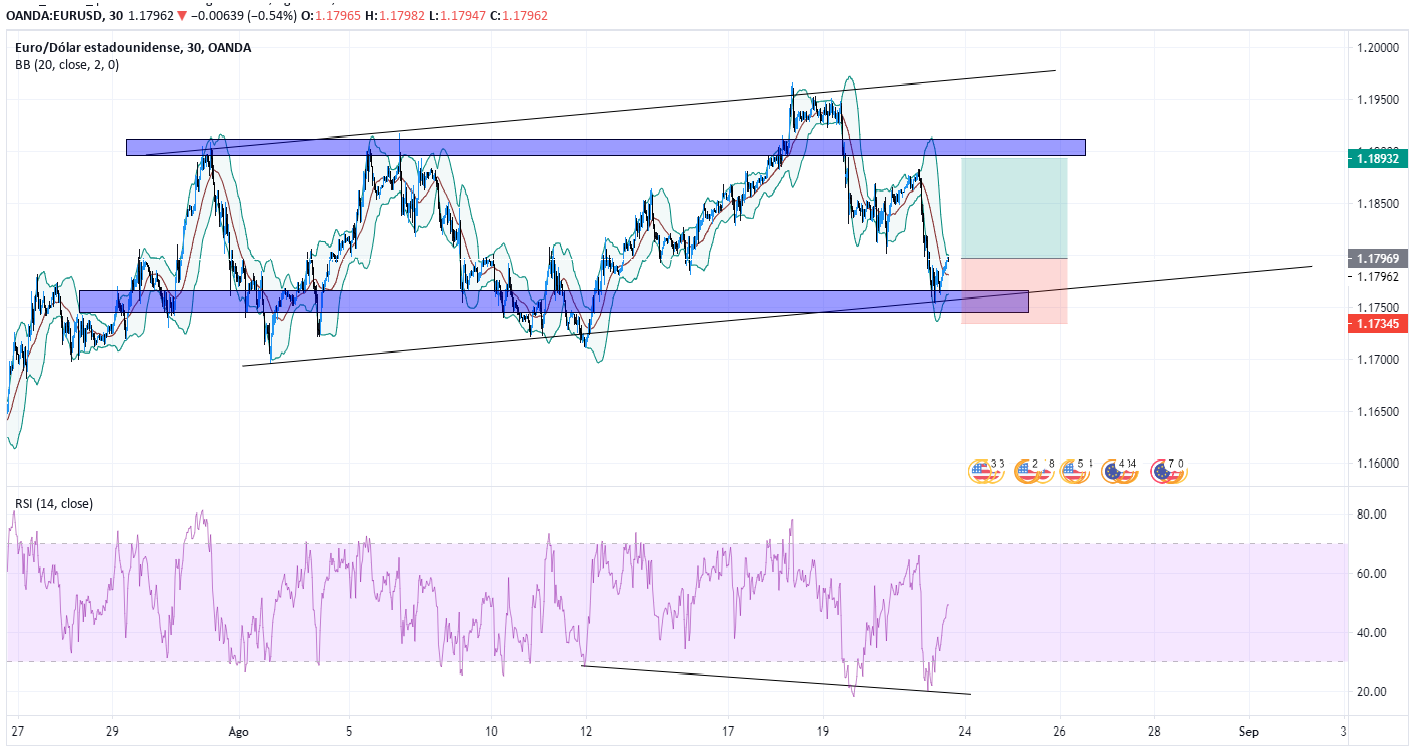Click the Sep date label on the time axis

click(x=1249, y=730)
